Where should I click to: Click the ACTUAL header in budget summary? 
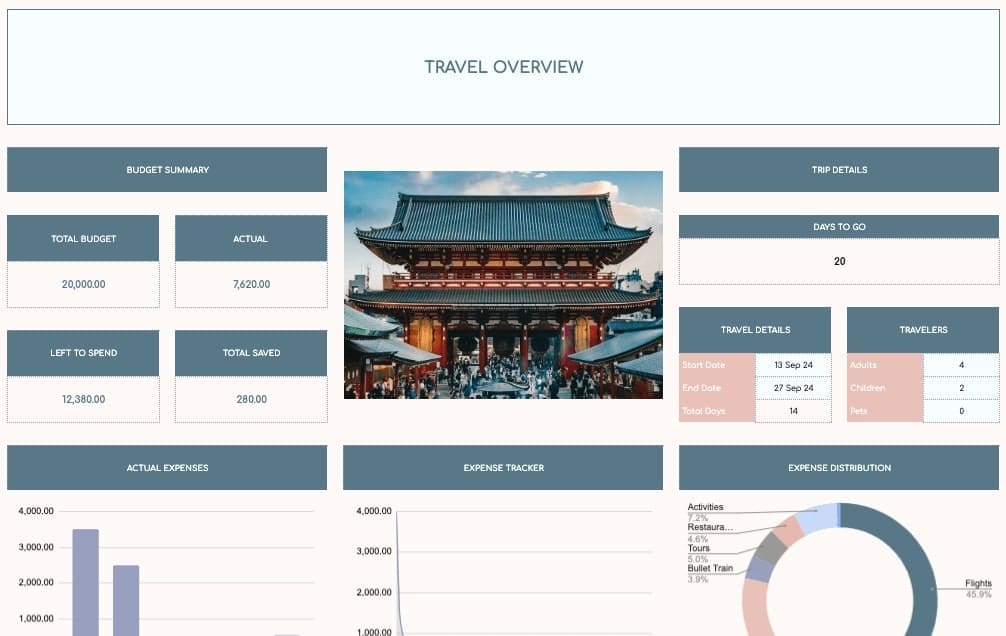(251, 238)
